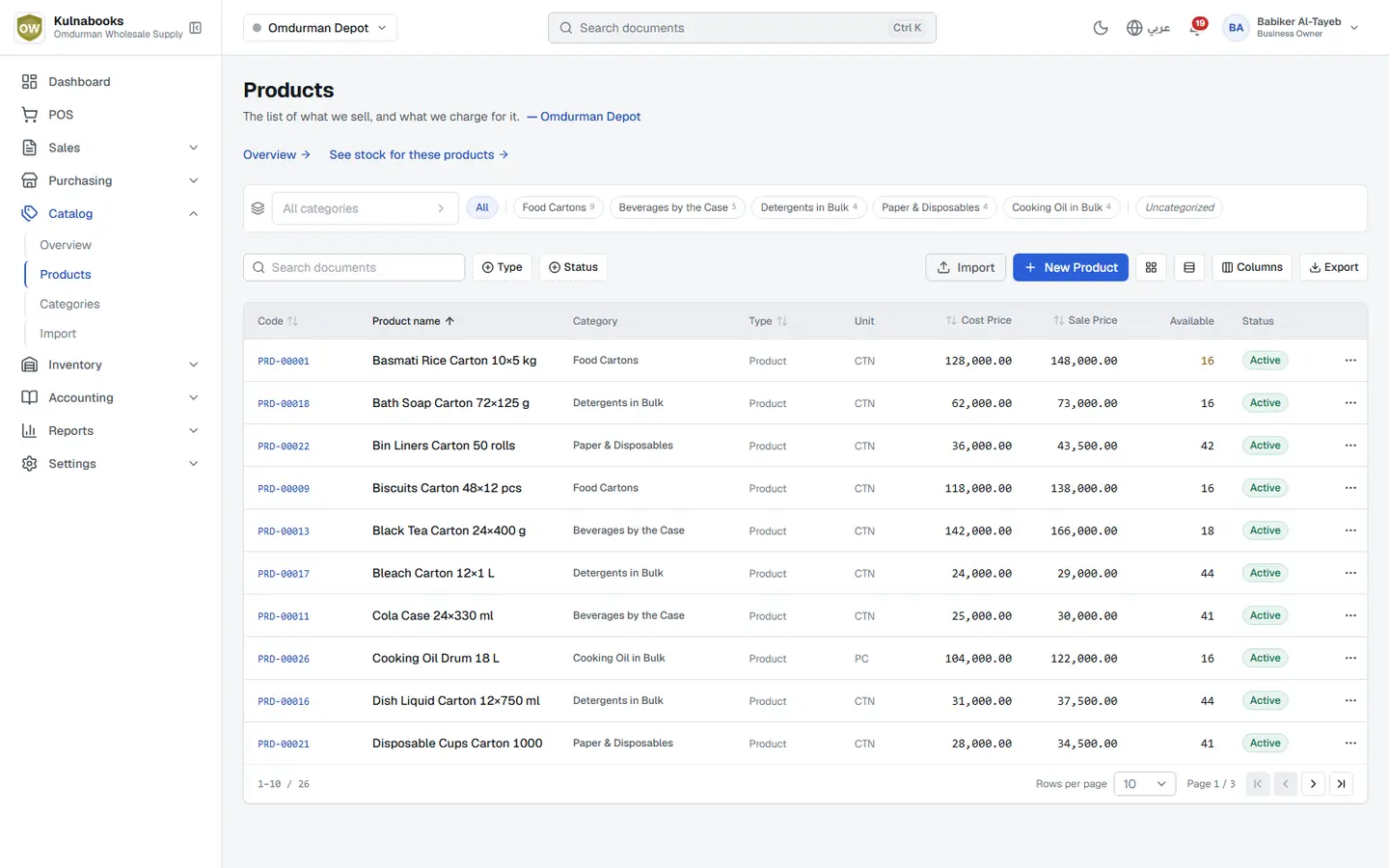The height and width of the screenshot is (868, 1389).
Task: Toggle dark mode moon icon
Action: point(1101,28)
